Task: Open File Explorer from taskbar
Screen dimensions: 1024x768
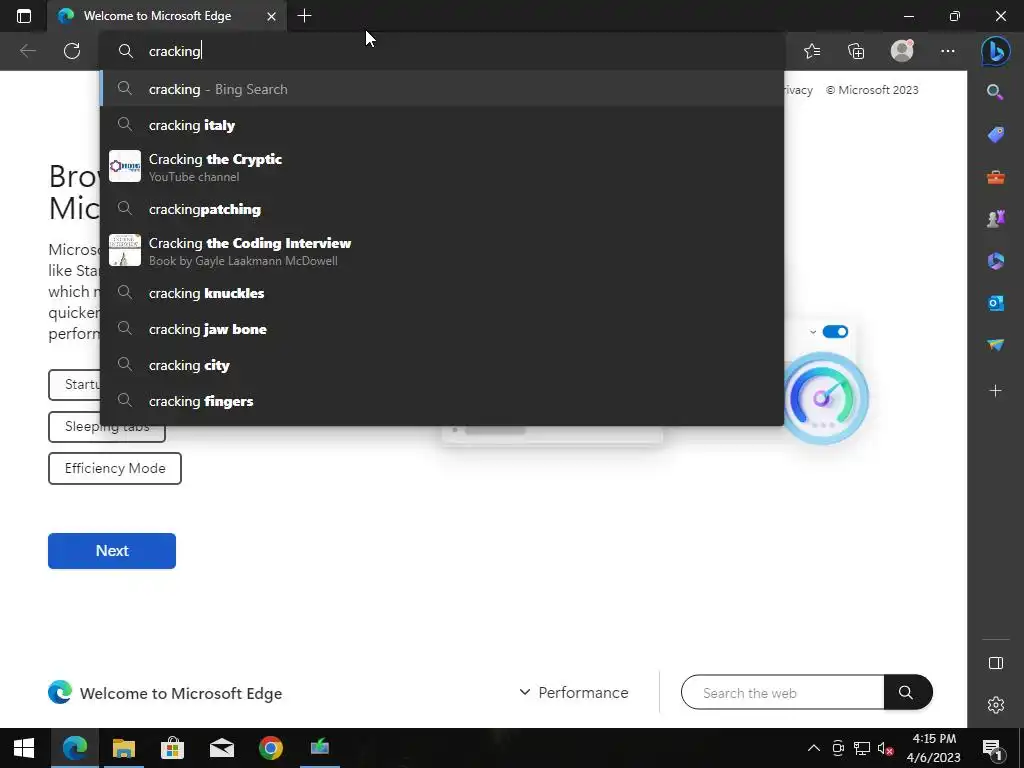Action: pos(123,748)
